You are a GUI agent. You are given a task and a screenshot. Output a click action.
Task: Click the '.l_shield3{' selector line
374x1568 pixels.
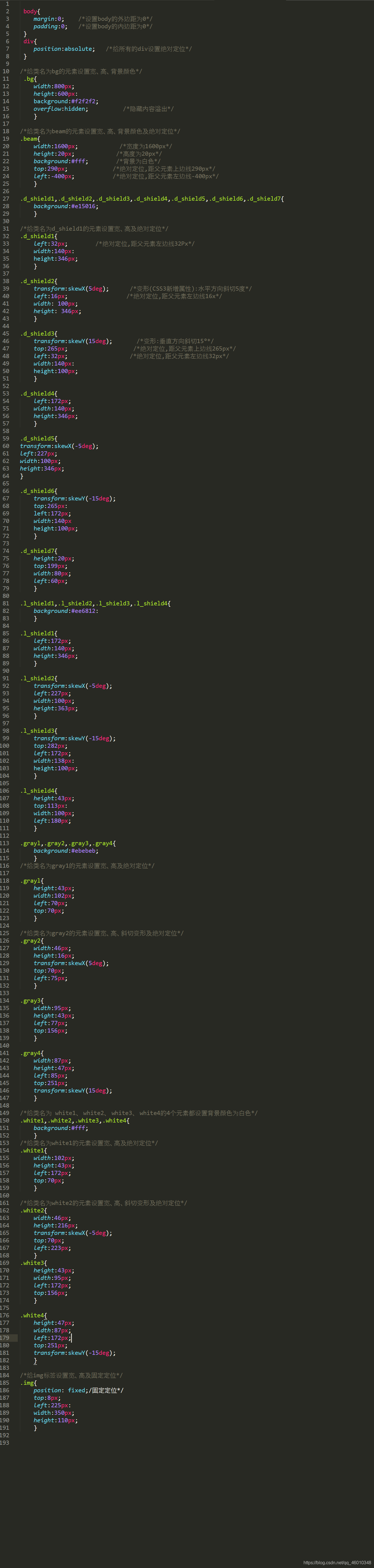[x=39, y=731]
